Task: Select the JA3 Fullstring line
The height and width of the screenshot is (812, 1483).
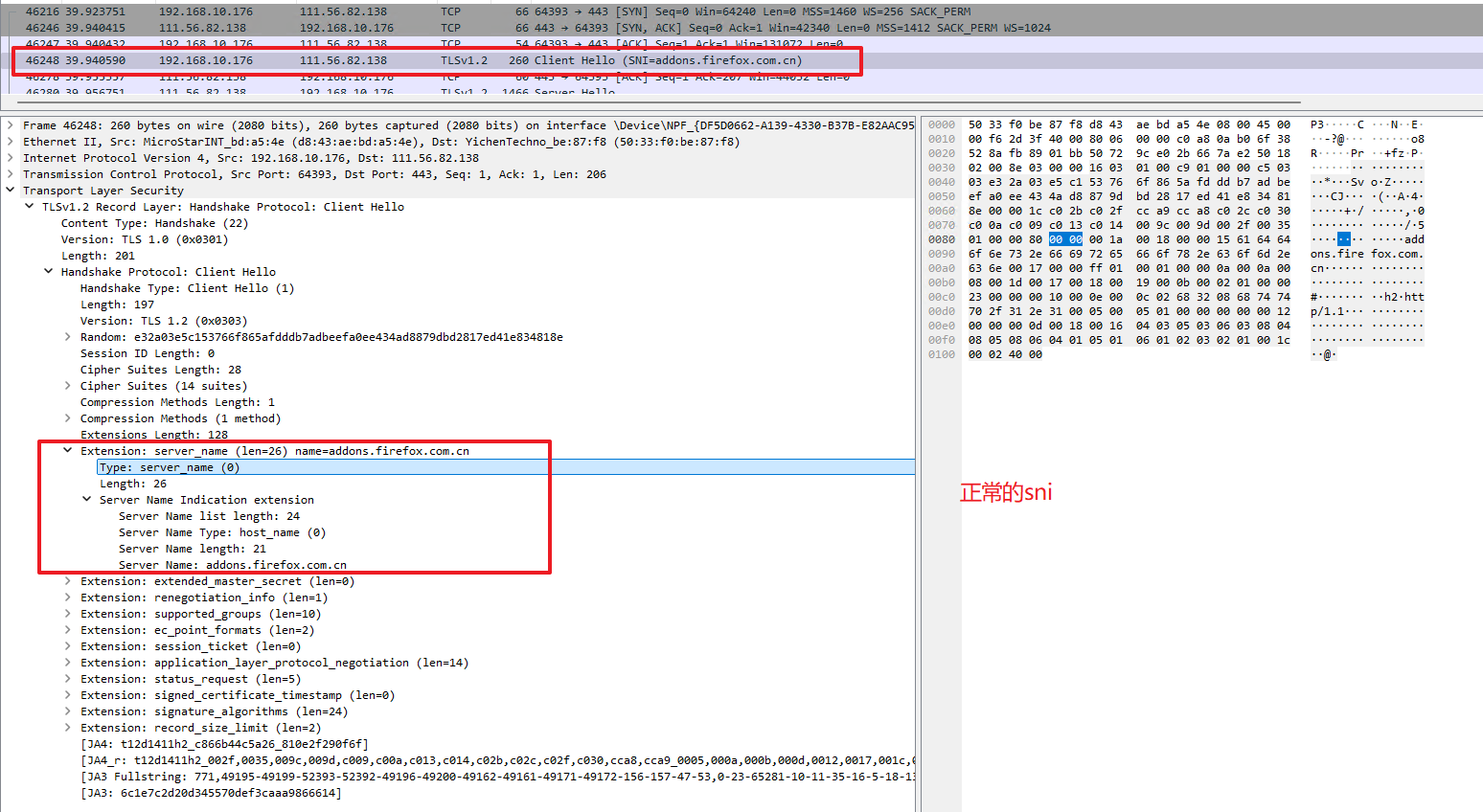Action: point(497,777)
